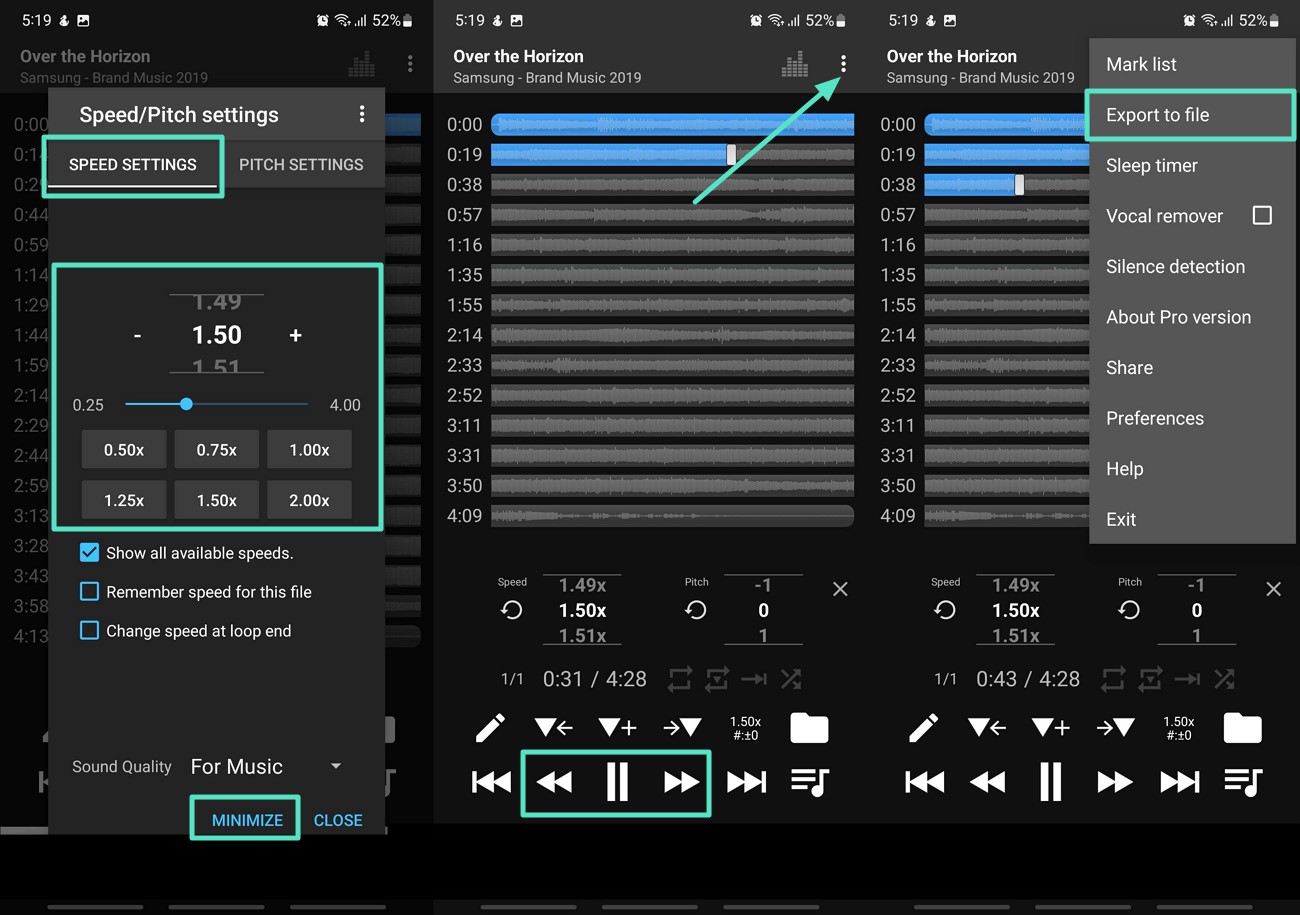Image resolution: width=1300 pixels, height=915 pixels.
Task: Select the 2.00x speed preset
Action: click(309, 500)
